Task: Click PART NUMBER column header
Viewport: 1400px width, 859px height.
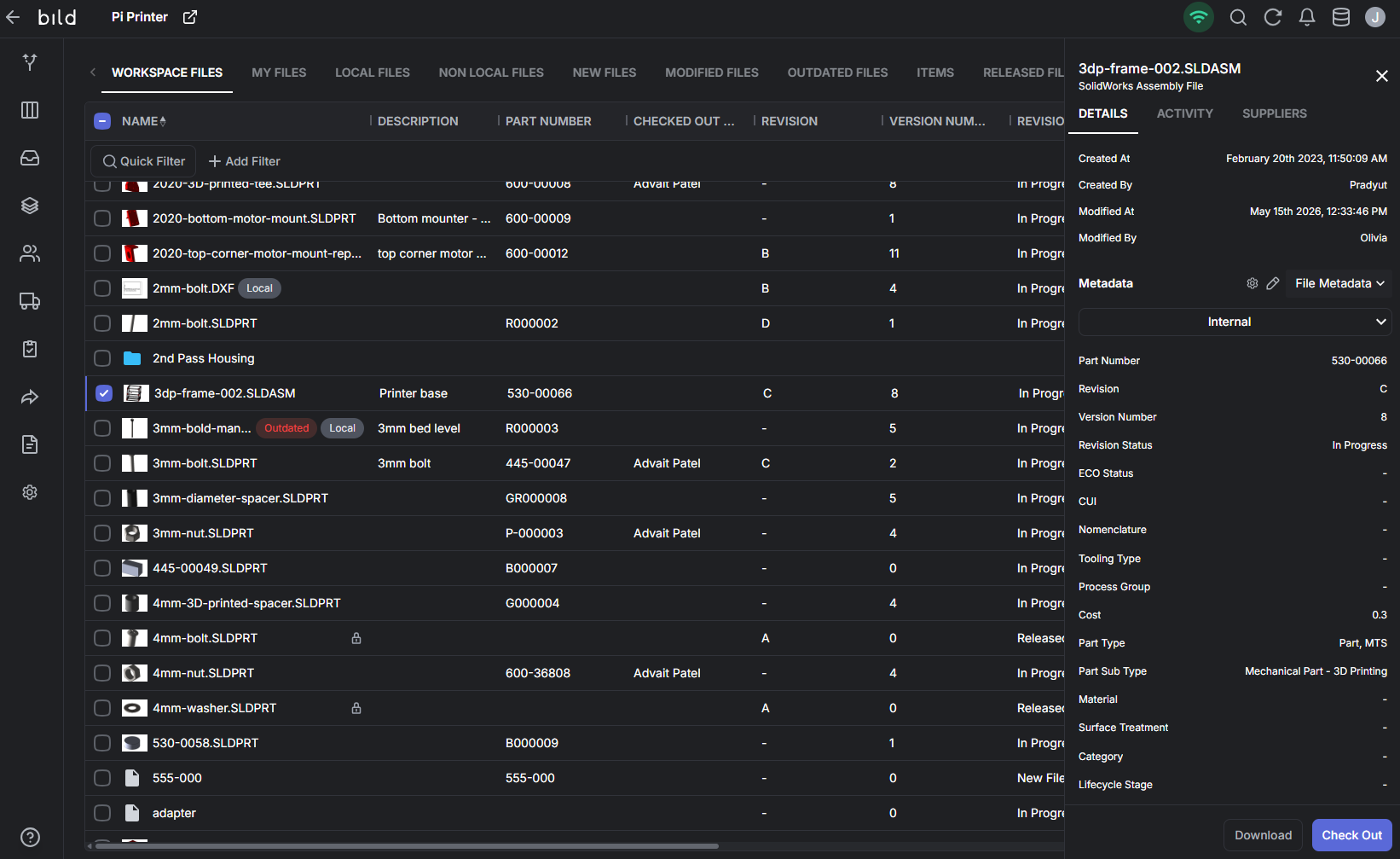Action: coord(548,121)
